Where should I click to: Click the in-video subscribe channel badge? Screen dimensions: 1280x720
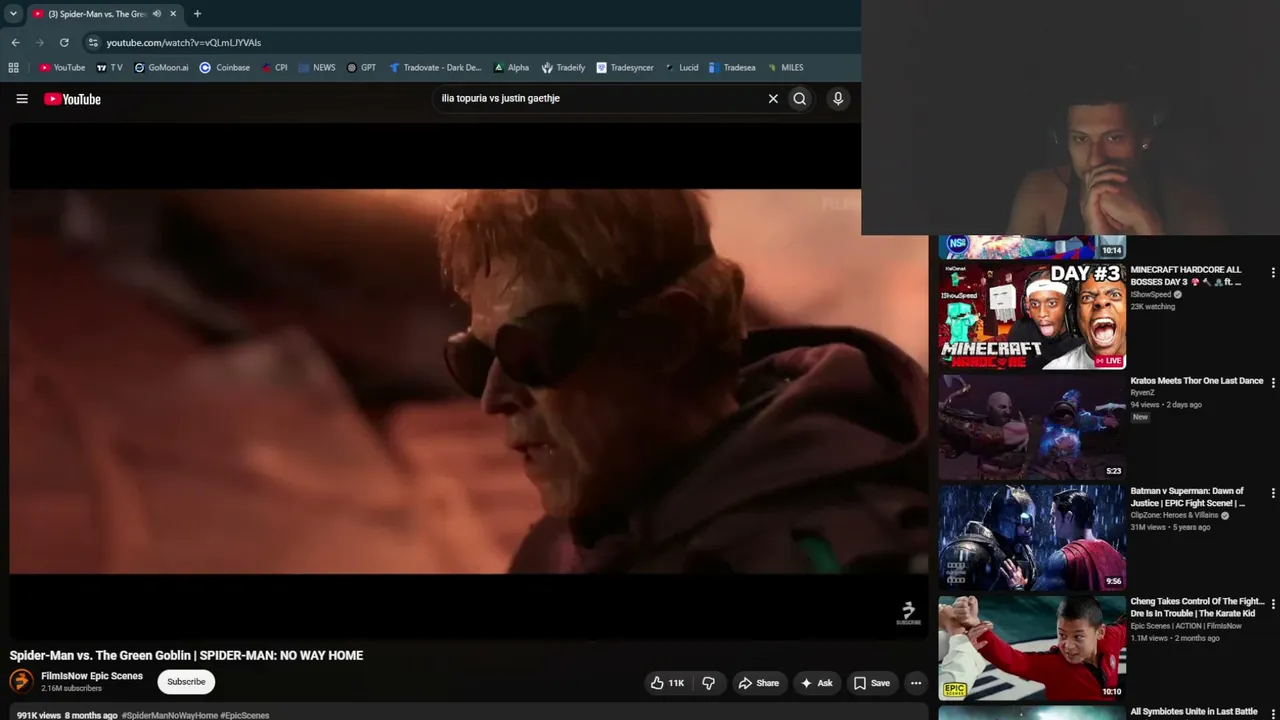point(908,613)
